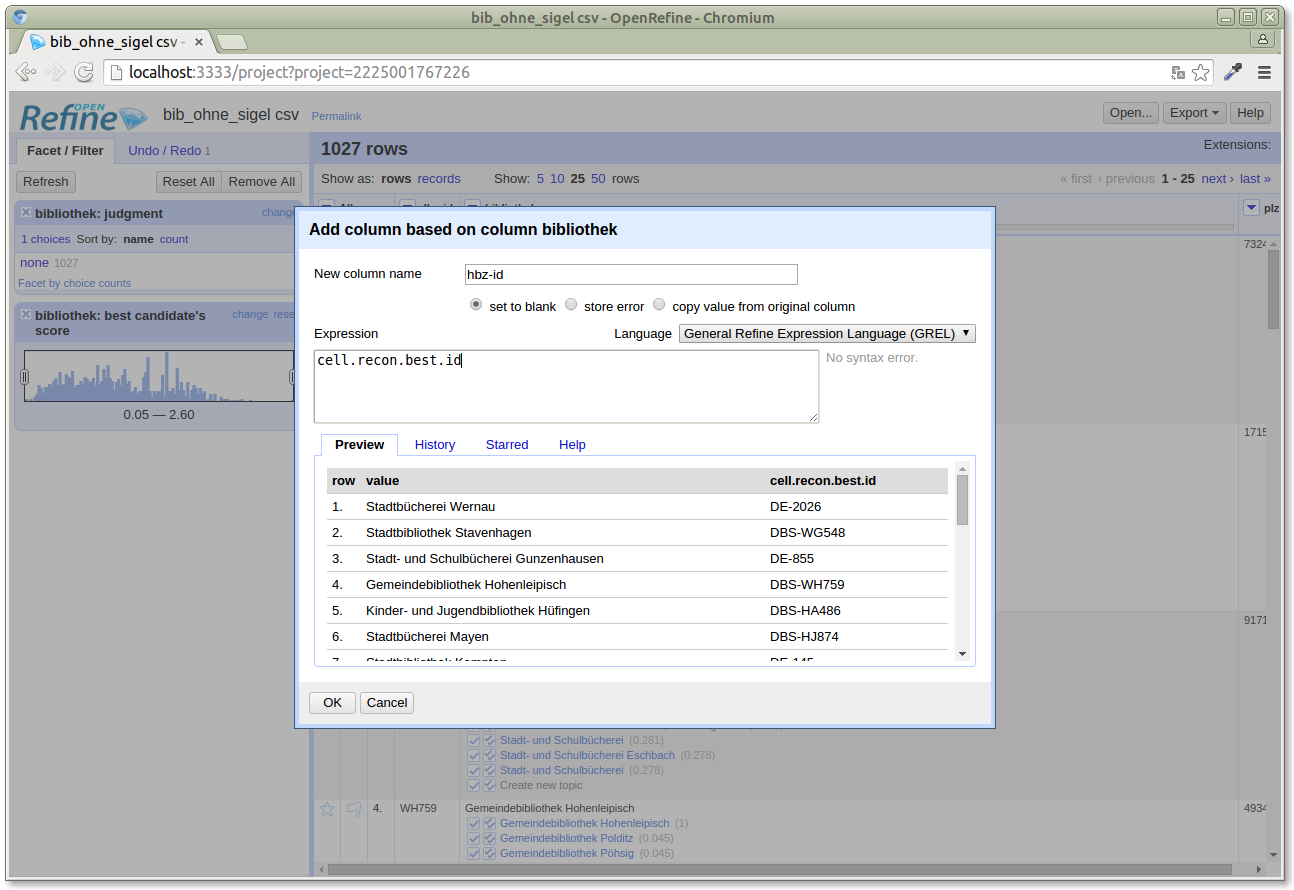
Task: Select 'copy value from original column'
Action: tap(659, 305)
